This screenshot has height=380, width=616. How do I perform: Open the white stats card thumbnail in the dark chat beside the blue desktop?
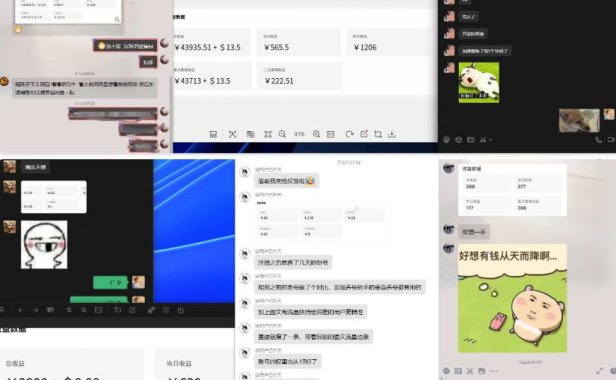tap(53, 197)
